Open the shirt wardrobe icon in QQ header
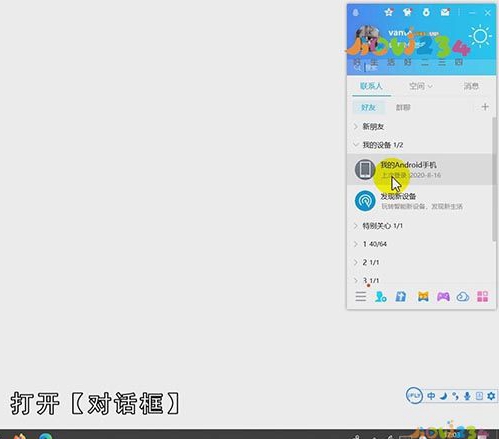Viewport: 499px width, 439px height. coord(407,12)
